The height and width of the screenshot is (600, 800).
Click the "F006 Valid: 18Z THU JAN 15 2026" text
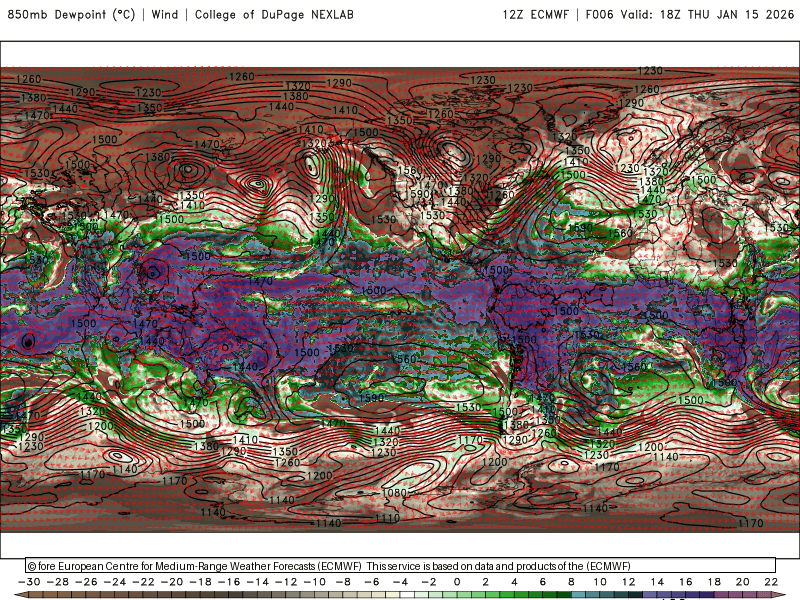tap(690, 14)
